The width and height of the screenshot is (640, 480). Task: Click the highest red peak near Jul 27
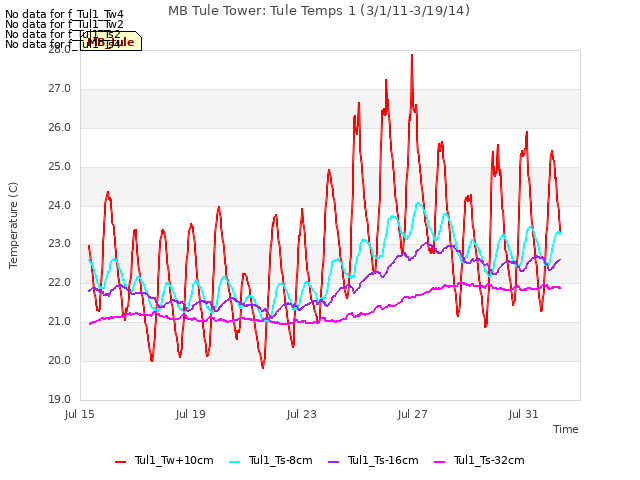pyautogui.click(x=412, y=56)
